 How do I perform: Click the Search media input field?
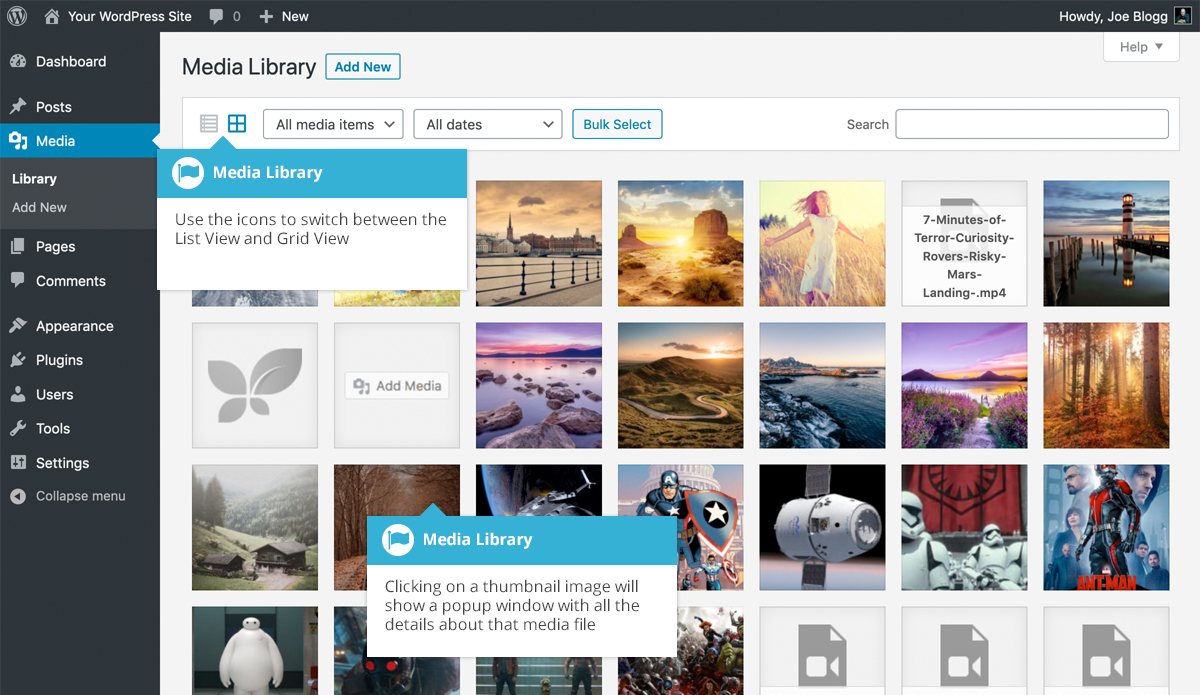click(x=1032, y=124)
